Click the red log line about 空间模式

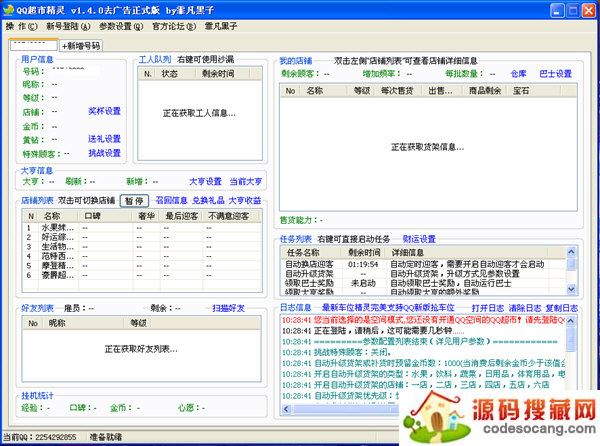pyautogui.click(x=423, y=320)
